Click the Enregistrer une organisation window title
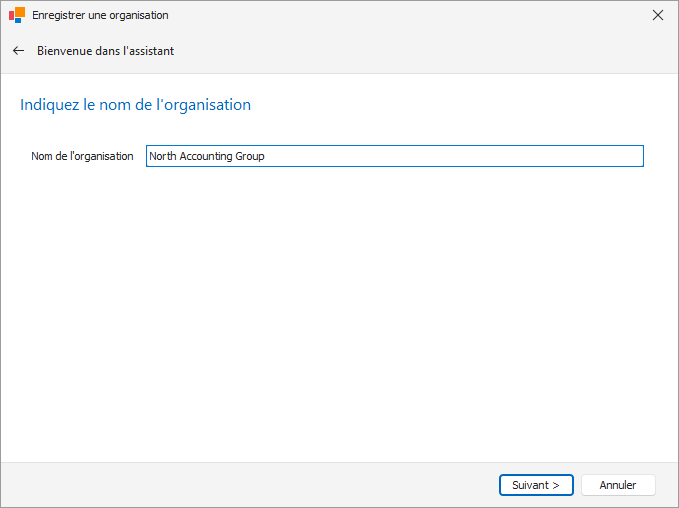This screenshot has width=679, height=508. pyautogui.click(x=100, y=15)
